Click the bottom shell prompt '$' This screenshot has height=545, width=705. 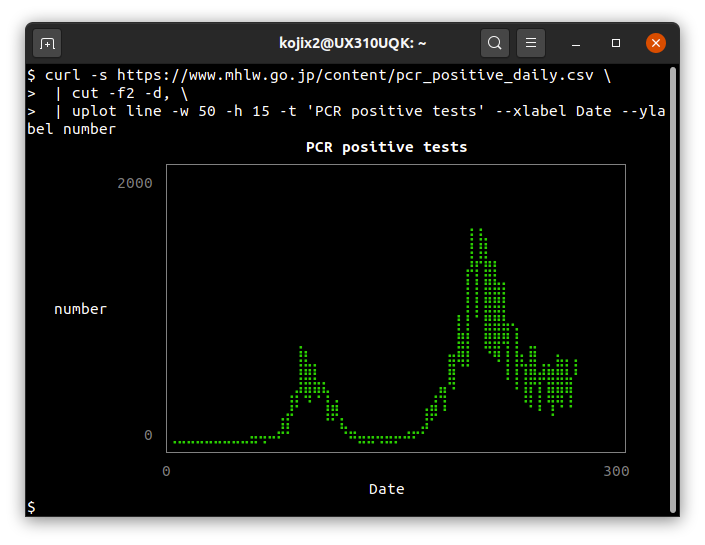click(x=31, y=507)
